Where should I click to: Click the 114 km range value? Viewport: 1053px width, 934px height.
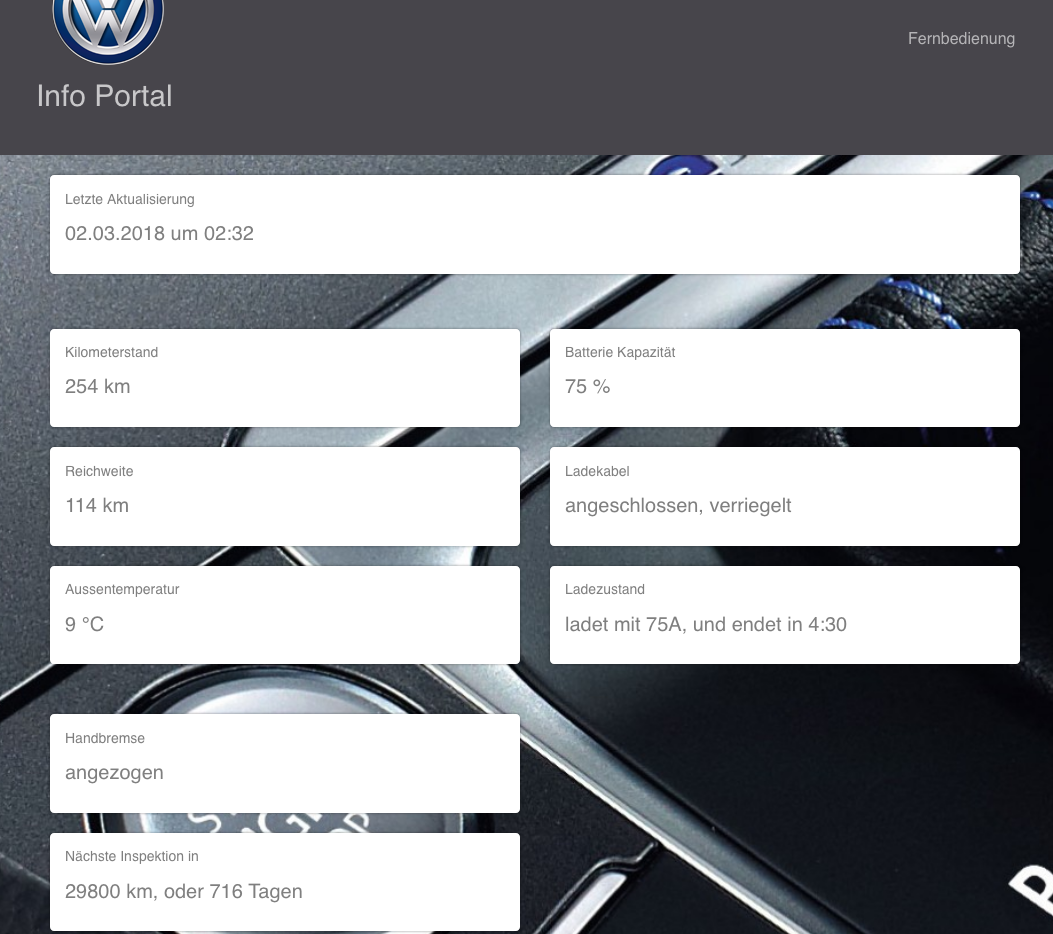tap(97, 506)
